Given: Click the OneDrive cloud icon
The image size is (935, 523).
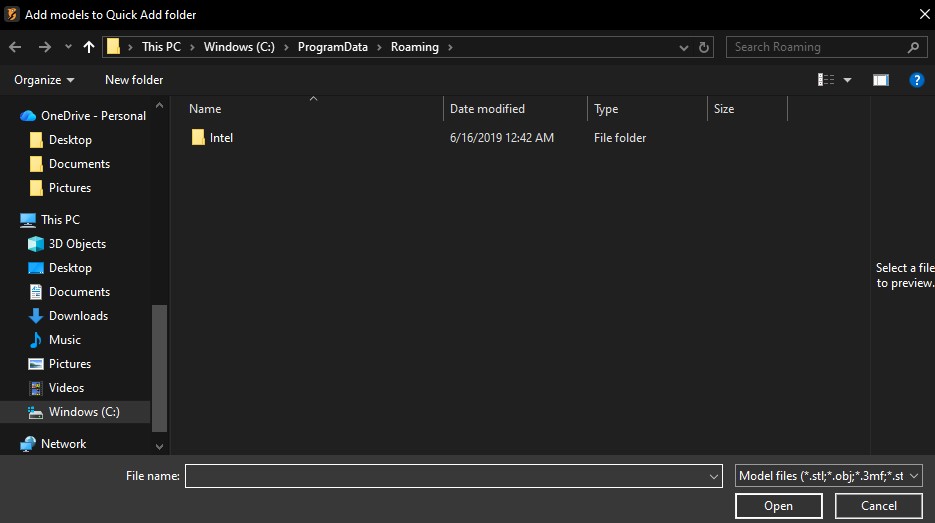Looking at the screenshot, I should pos(27,116).
